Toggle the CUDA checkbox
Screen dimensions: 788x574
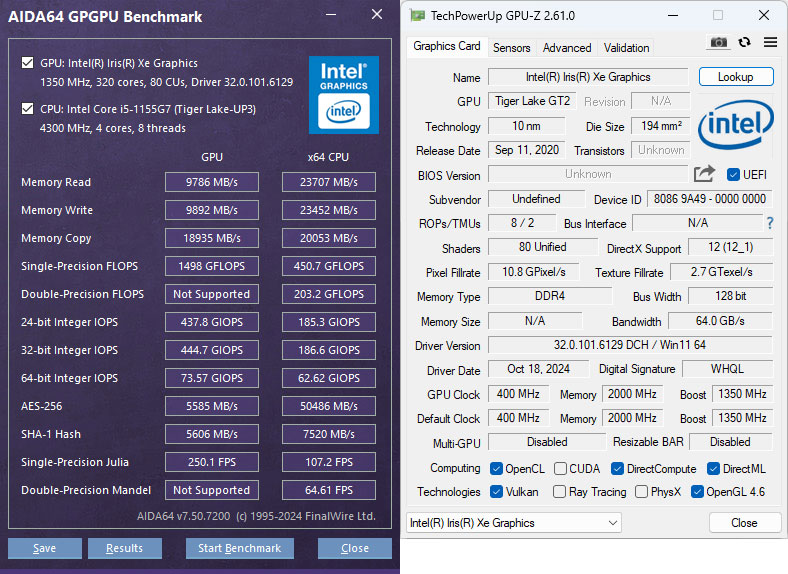point(561,469)
